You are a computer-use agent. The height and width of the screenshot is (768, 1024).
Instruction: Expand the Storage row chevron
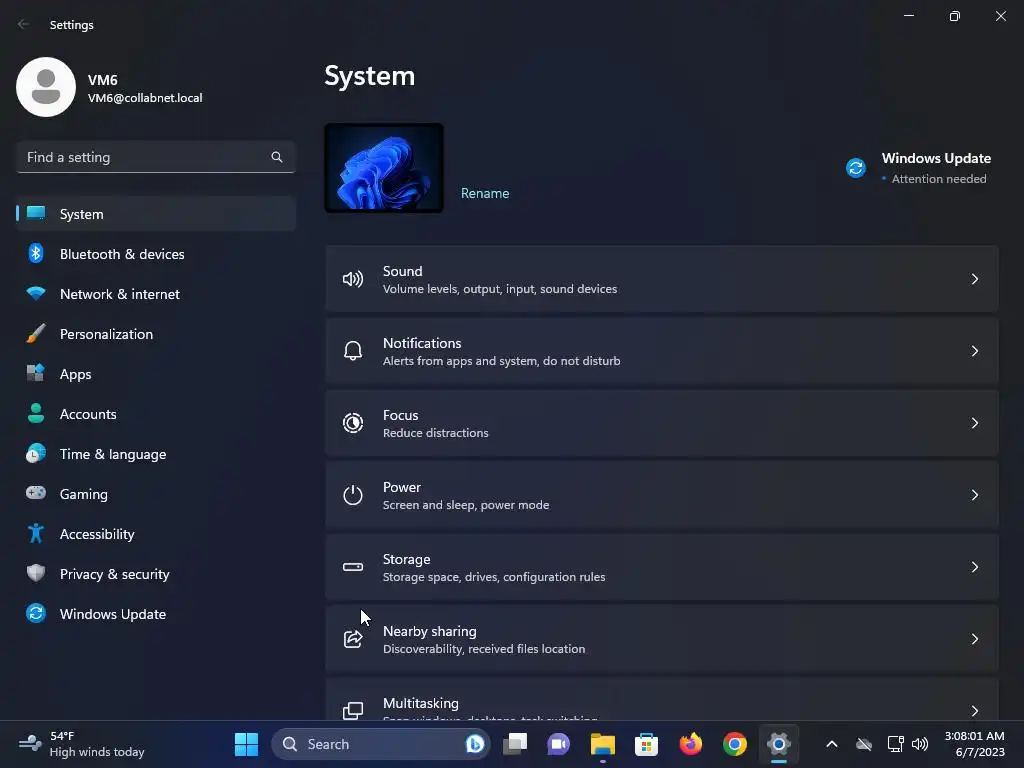[974, 567]
